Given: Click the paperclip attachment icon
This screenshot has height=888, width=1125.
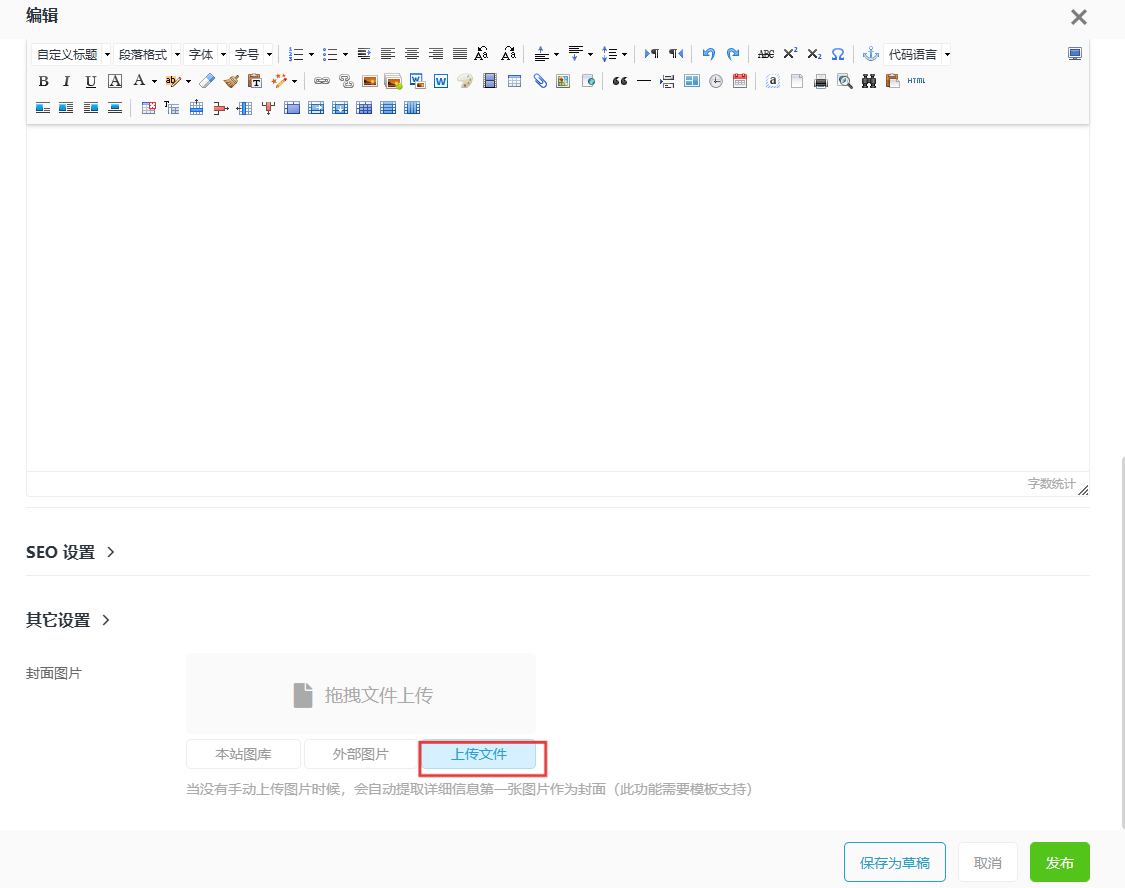Looking at the screenshot, I should coord(540,81).
